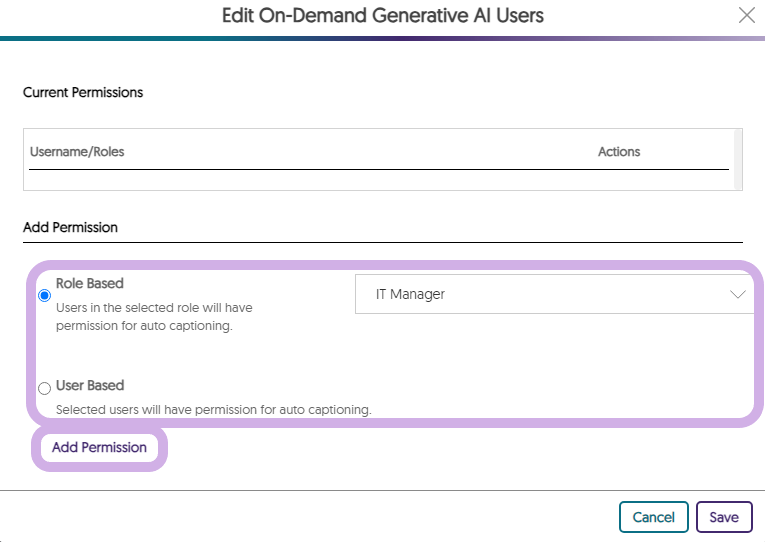Click the Role Based option label
765x542 pixels.
tap(90, 283)
